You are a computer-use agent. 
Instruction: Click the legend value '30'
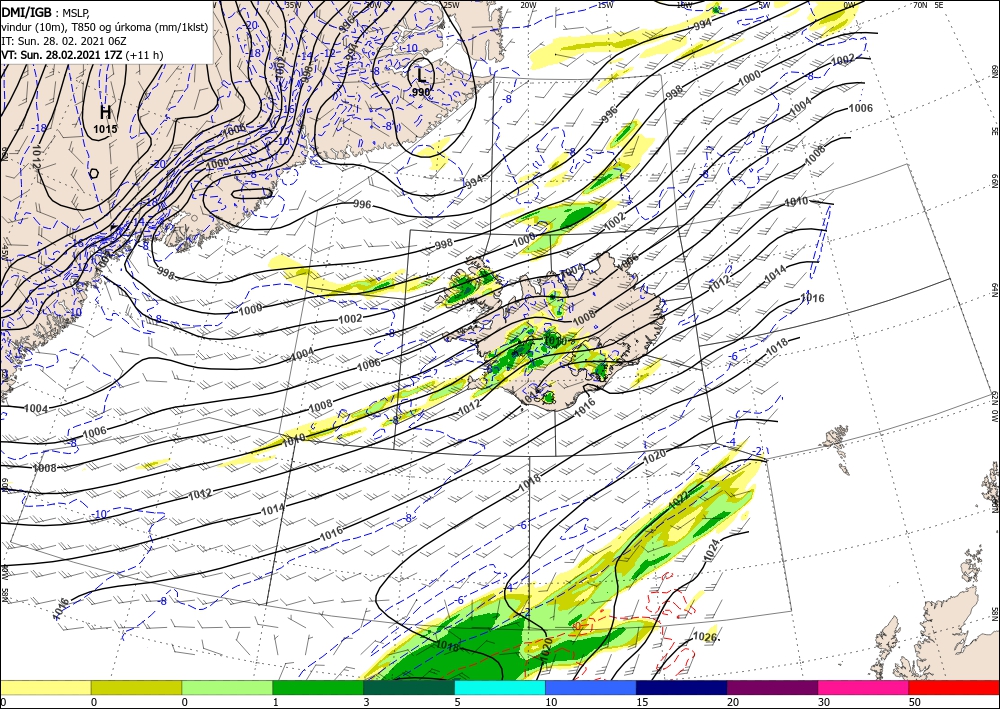point(823,702)
